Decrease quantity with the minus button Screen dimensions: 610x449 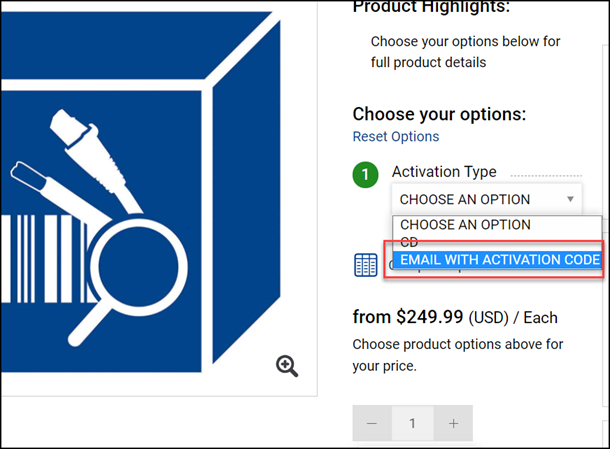372,424
